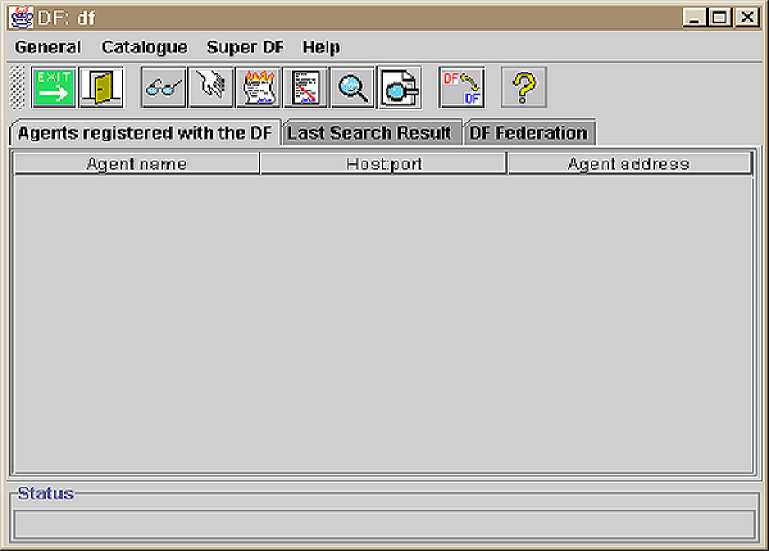The width and height of the screenshot is (769, 551).
Task: Click the yellow question mark icon
Action: click(x=524, y=88)
